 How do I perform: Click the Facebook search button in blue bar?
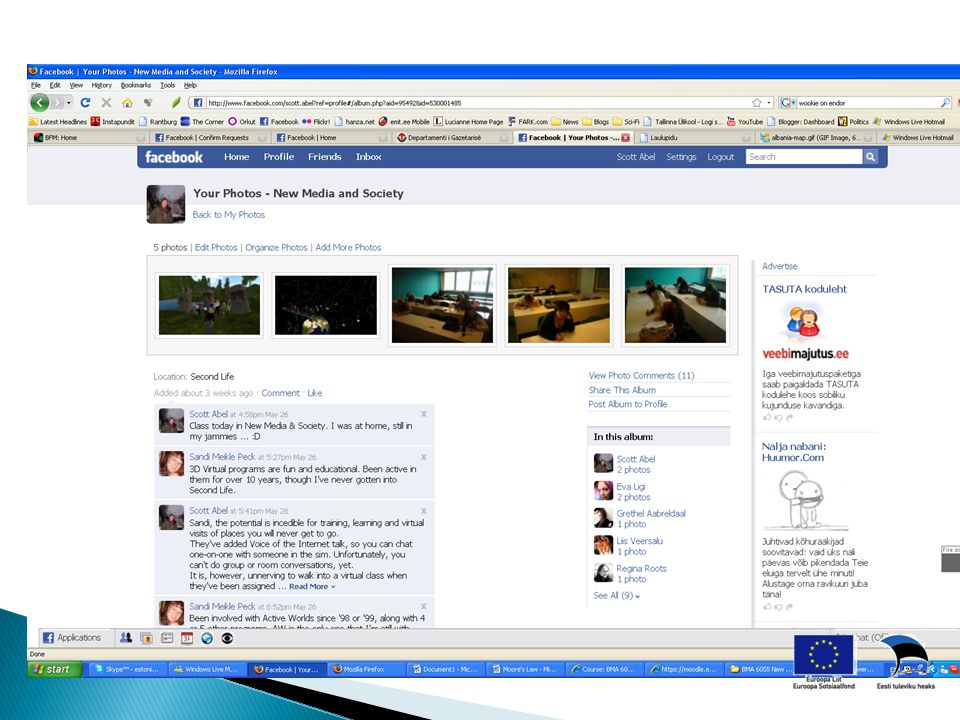(870, 157)
